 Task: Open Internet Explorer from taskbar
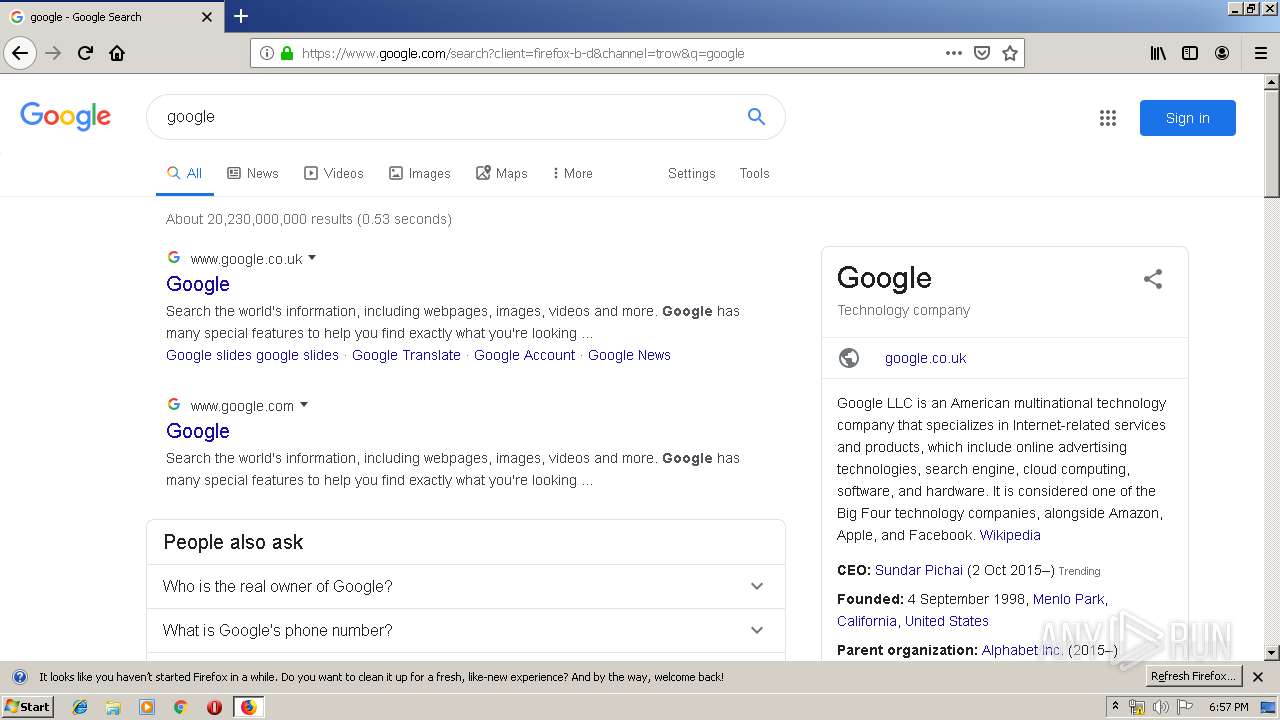(80, 707)
